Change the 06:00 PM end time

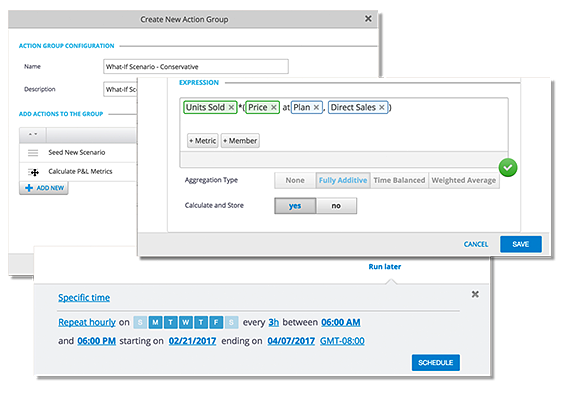[x=97, y=341]
